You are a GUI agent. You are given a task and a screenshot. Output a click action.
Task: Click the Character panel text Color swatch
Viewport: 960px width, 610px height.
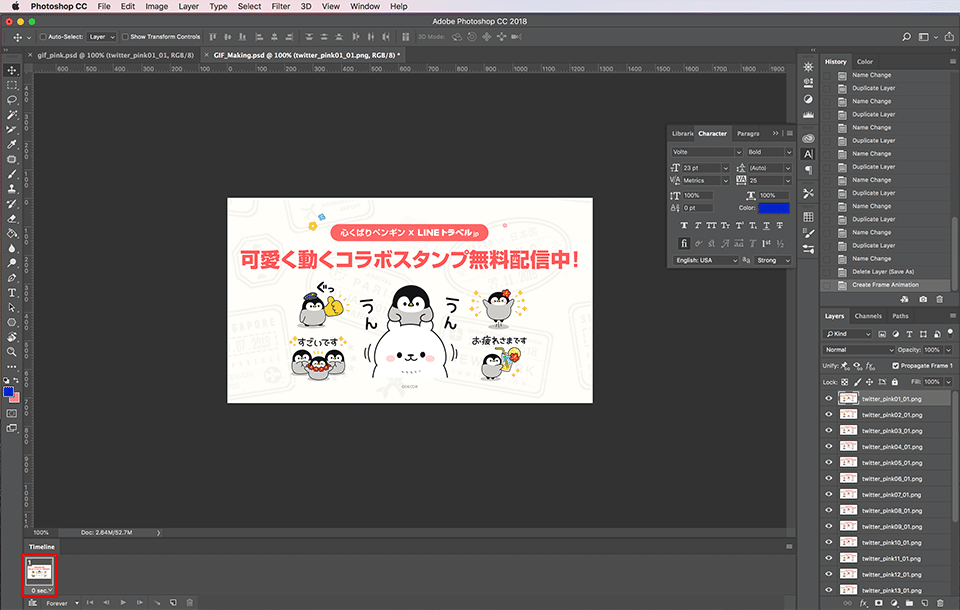point(773,208)
